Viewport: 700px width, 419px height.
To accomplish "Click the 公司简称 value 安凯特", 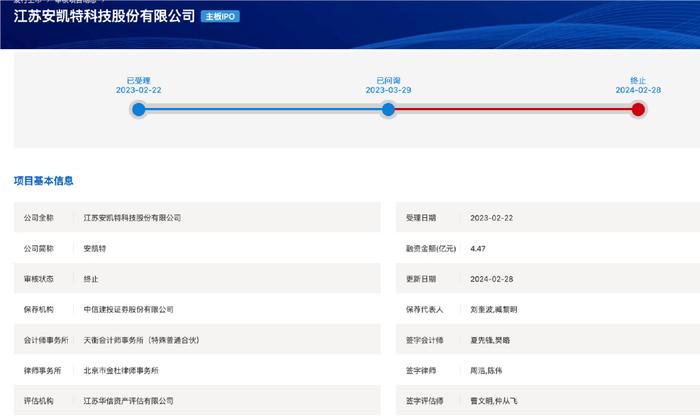I will click(95, 249).
